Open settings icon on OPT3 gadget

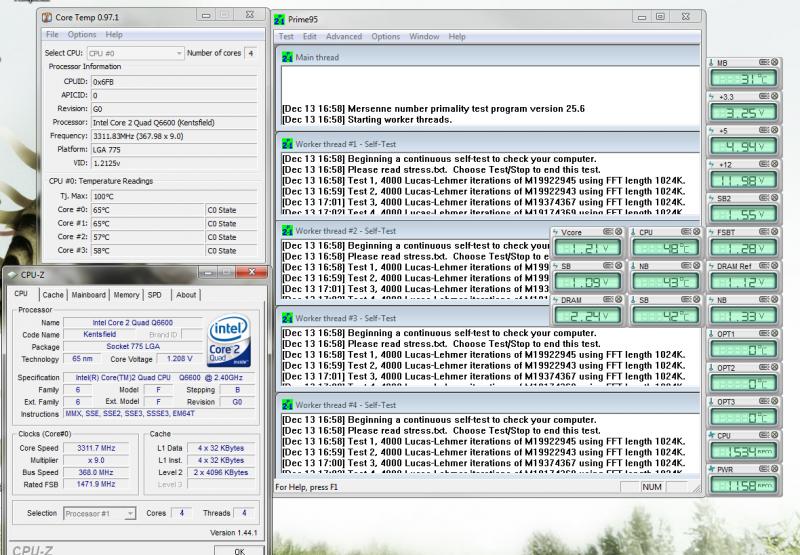(x=764, y=401)
